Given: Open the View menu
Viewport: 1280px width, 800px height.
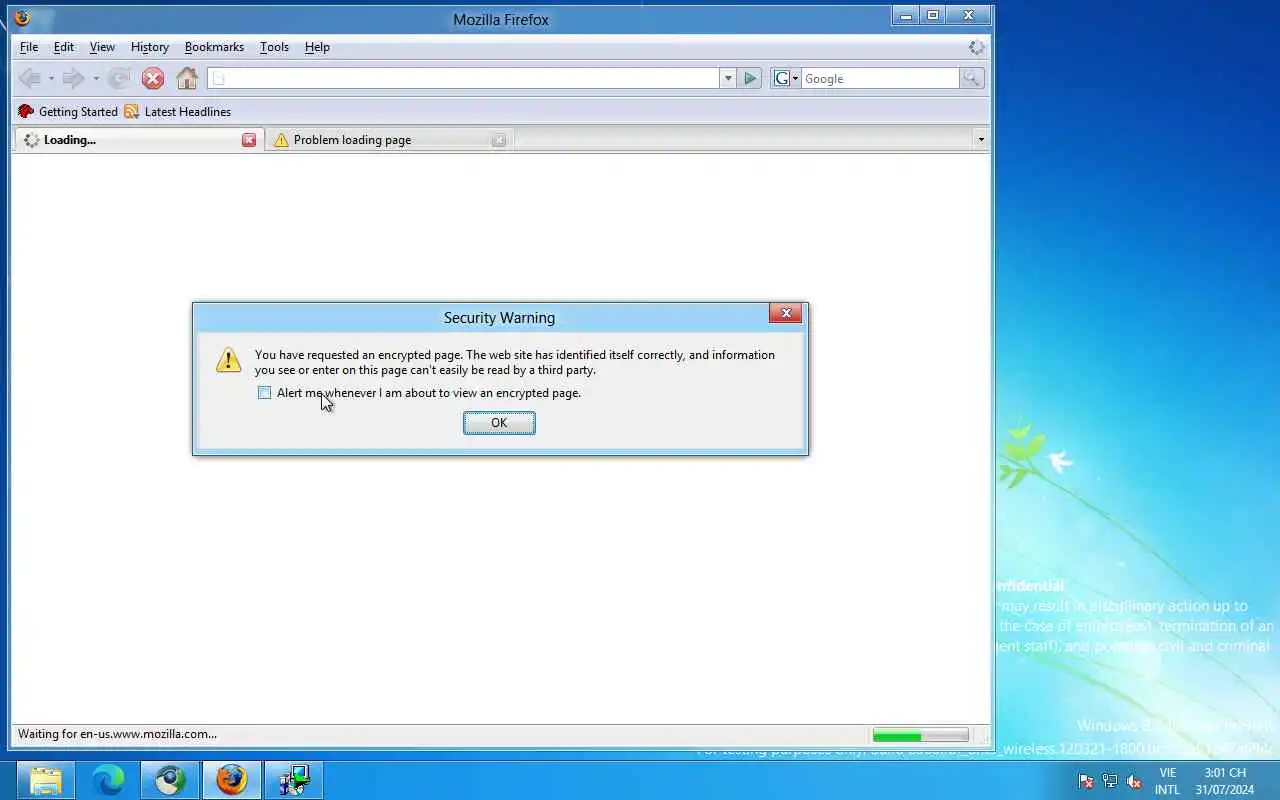Looking at the screenshot, I should (102, 47).
